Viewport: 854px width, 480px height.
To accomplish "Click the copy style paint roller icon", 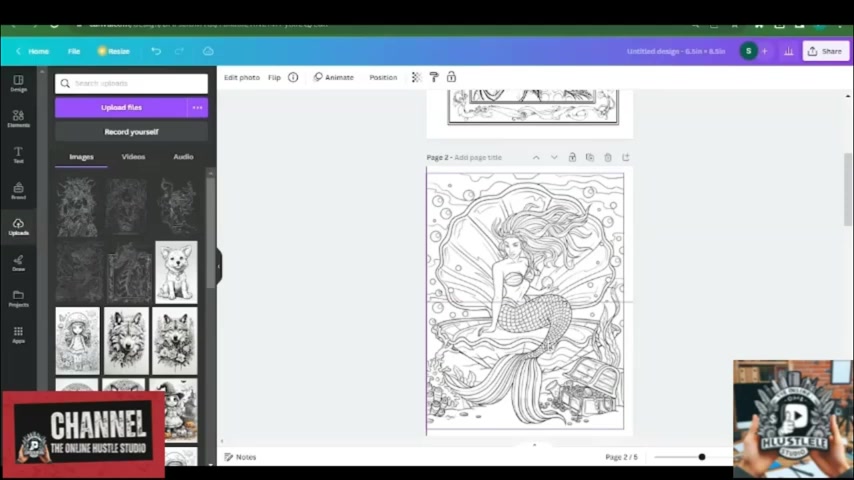I will pos(434,77).
